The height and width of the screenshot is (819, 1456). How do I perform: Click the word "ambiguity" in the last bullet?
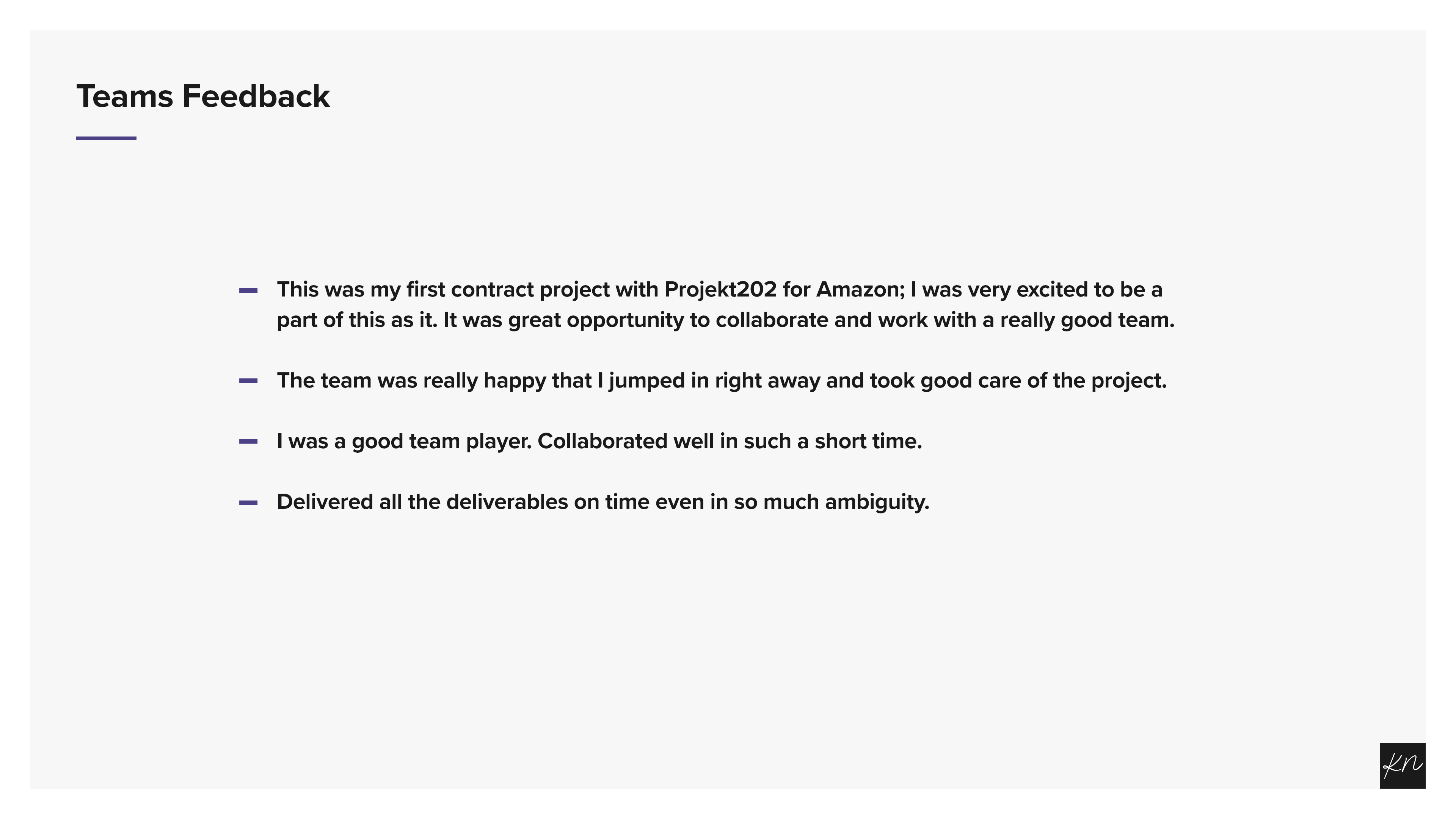(x=876, y=502)
